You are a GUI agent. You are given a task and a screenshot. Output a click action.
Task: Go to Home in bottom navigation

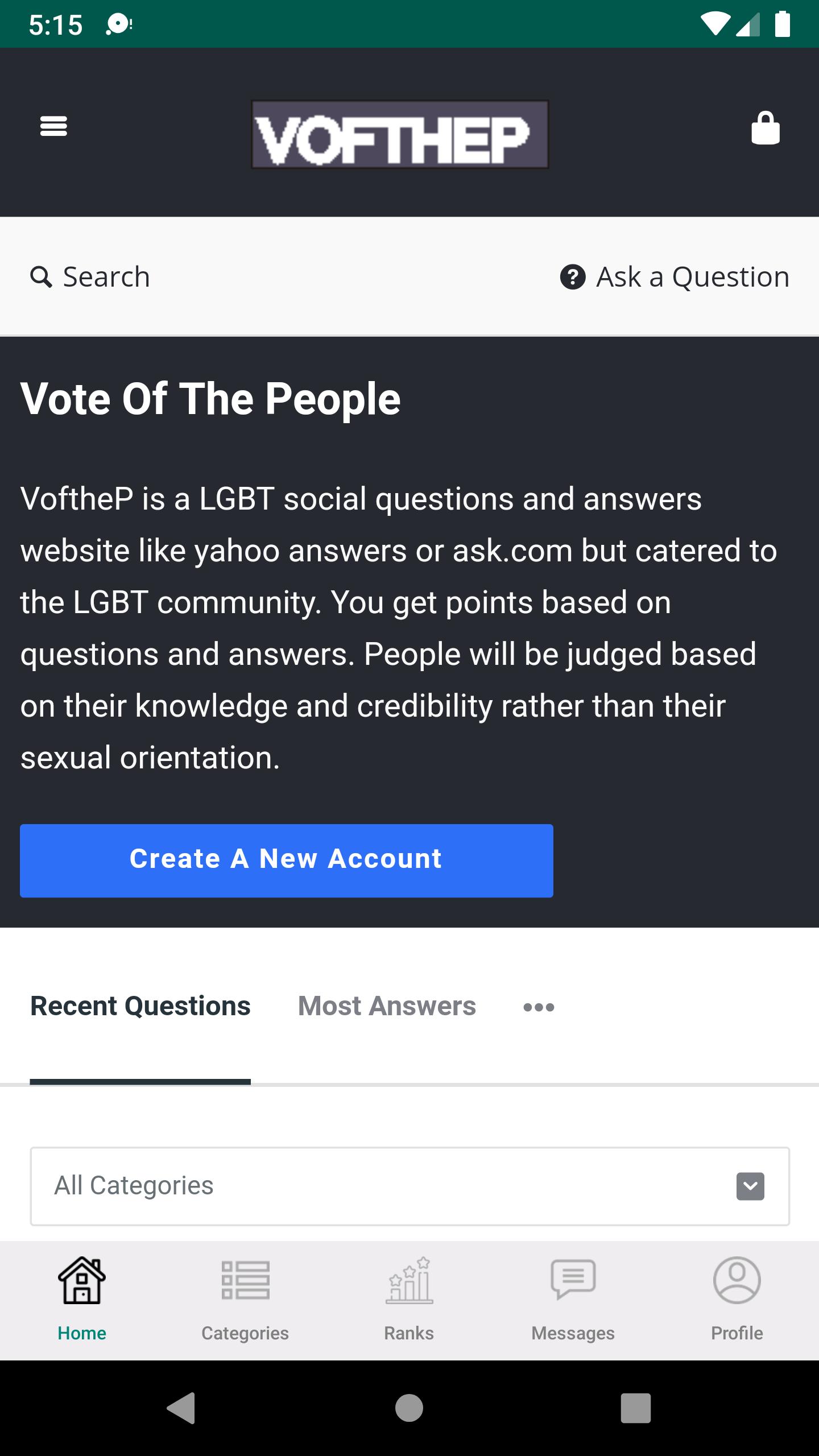click(x=82, y=1300)
